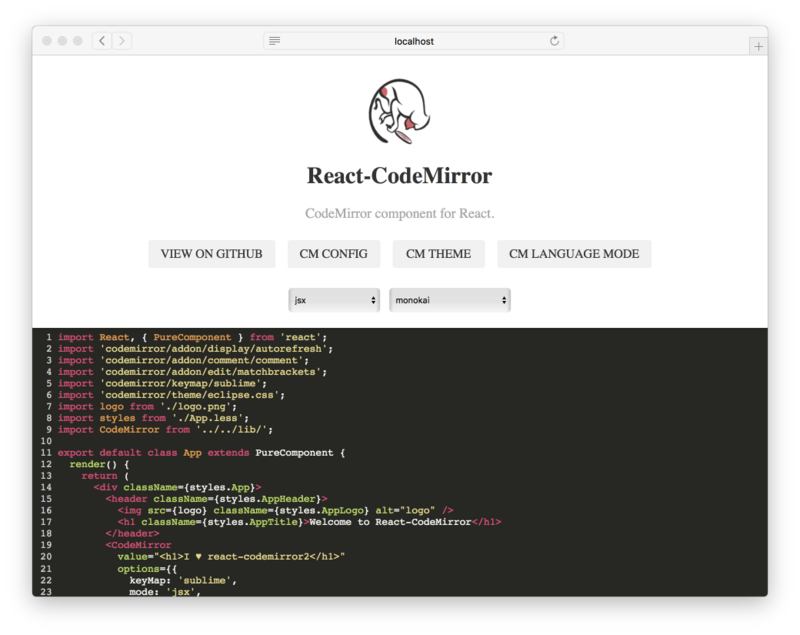Click the React-CodeMirror heading
800x635 pixels.
(x=399, y=175)
